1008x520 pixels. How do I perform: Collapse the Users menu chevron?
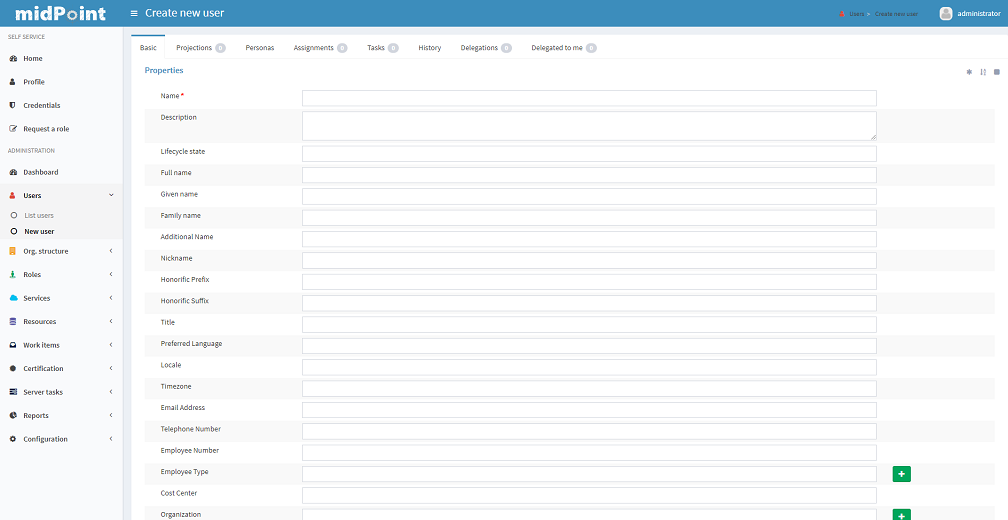(111, 195)
